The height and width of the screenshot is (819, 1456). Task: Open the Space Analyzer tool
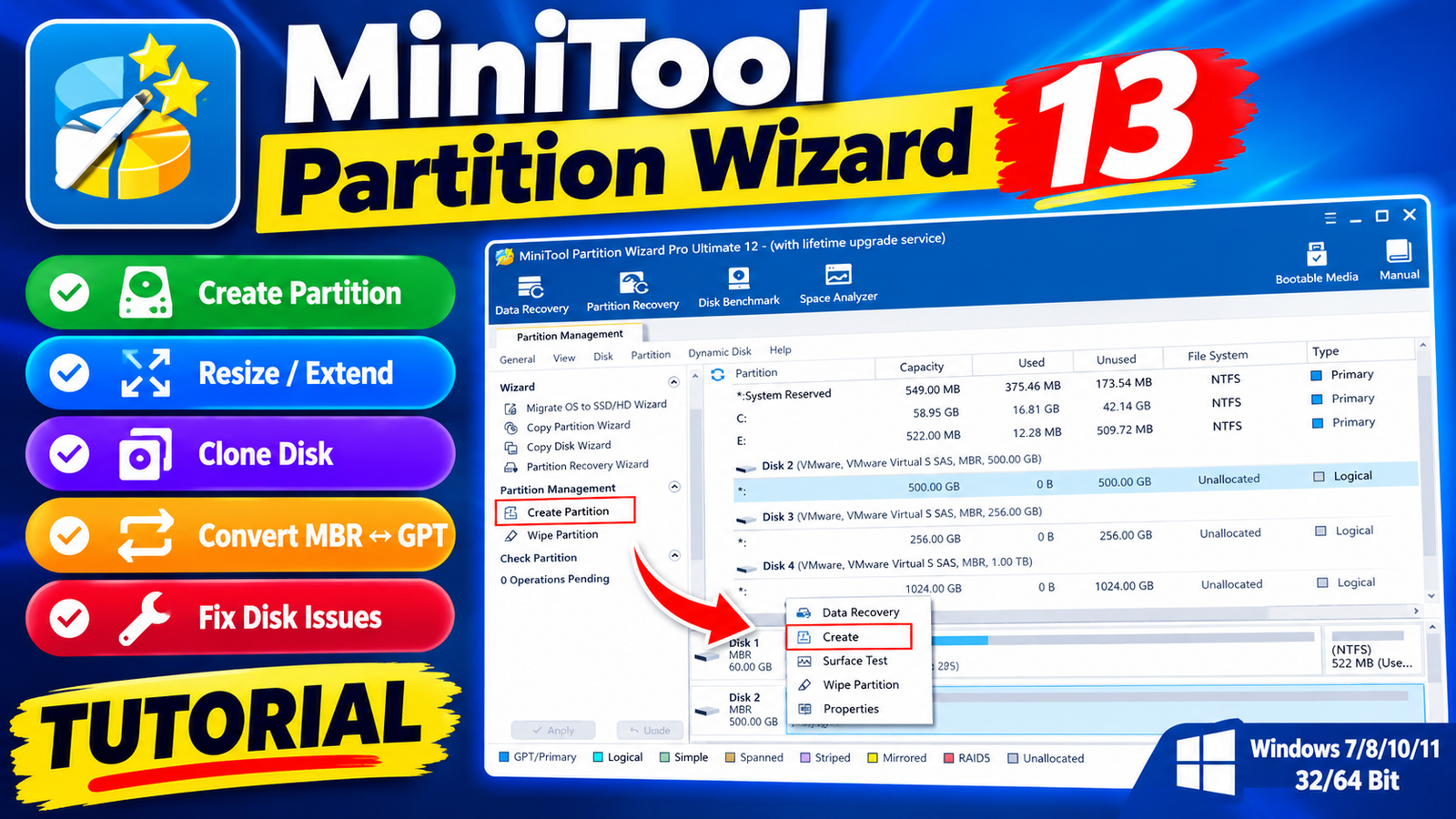point(838,284)
